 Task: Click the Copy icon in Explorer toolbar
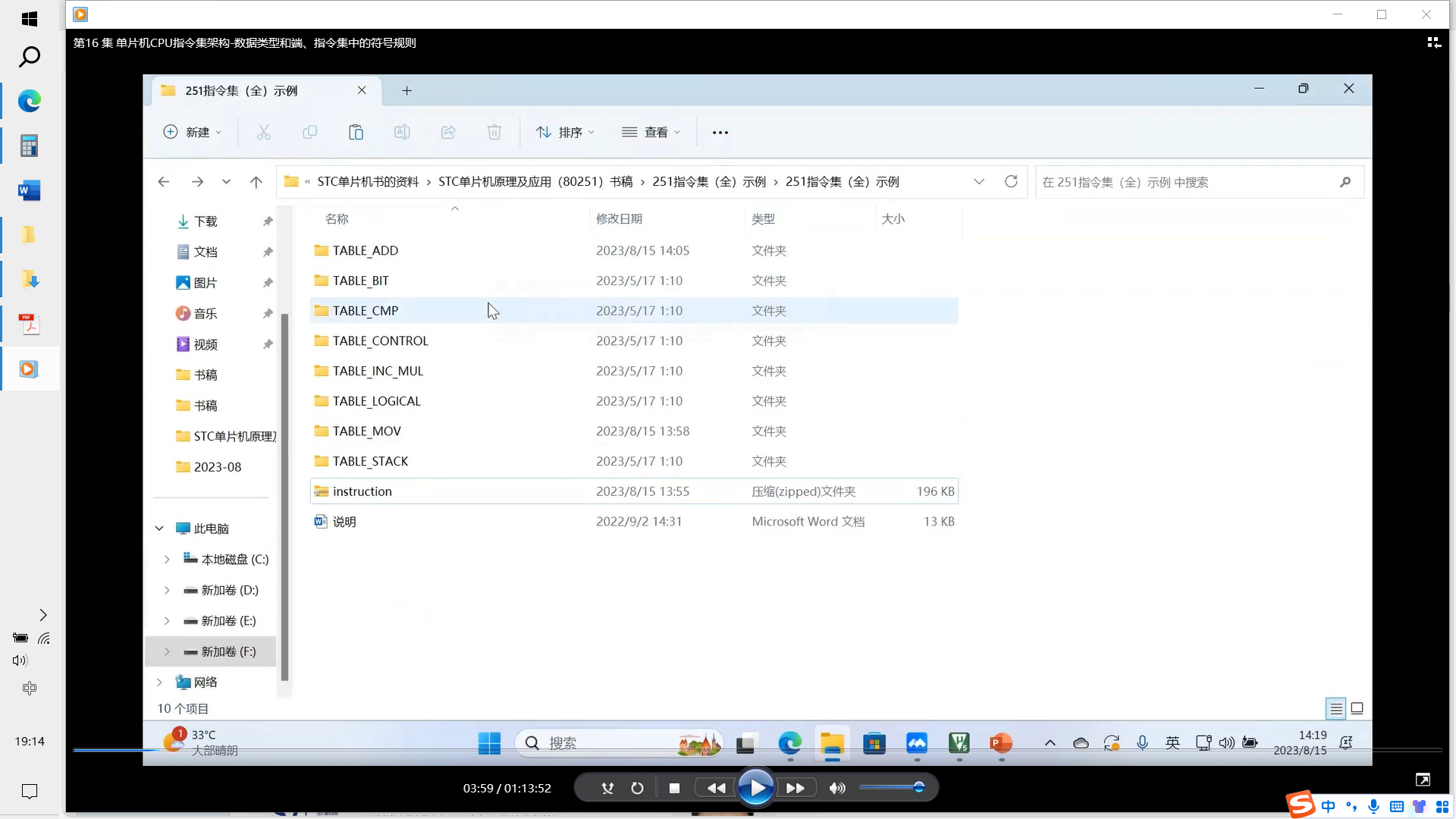pyautogui.click(x=309, y=132)
